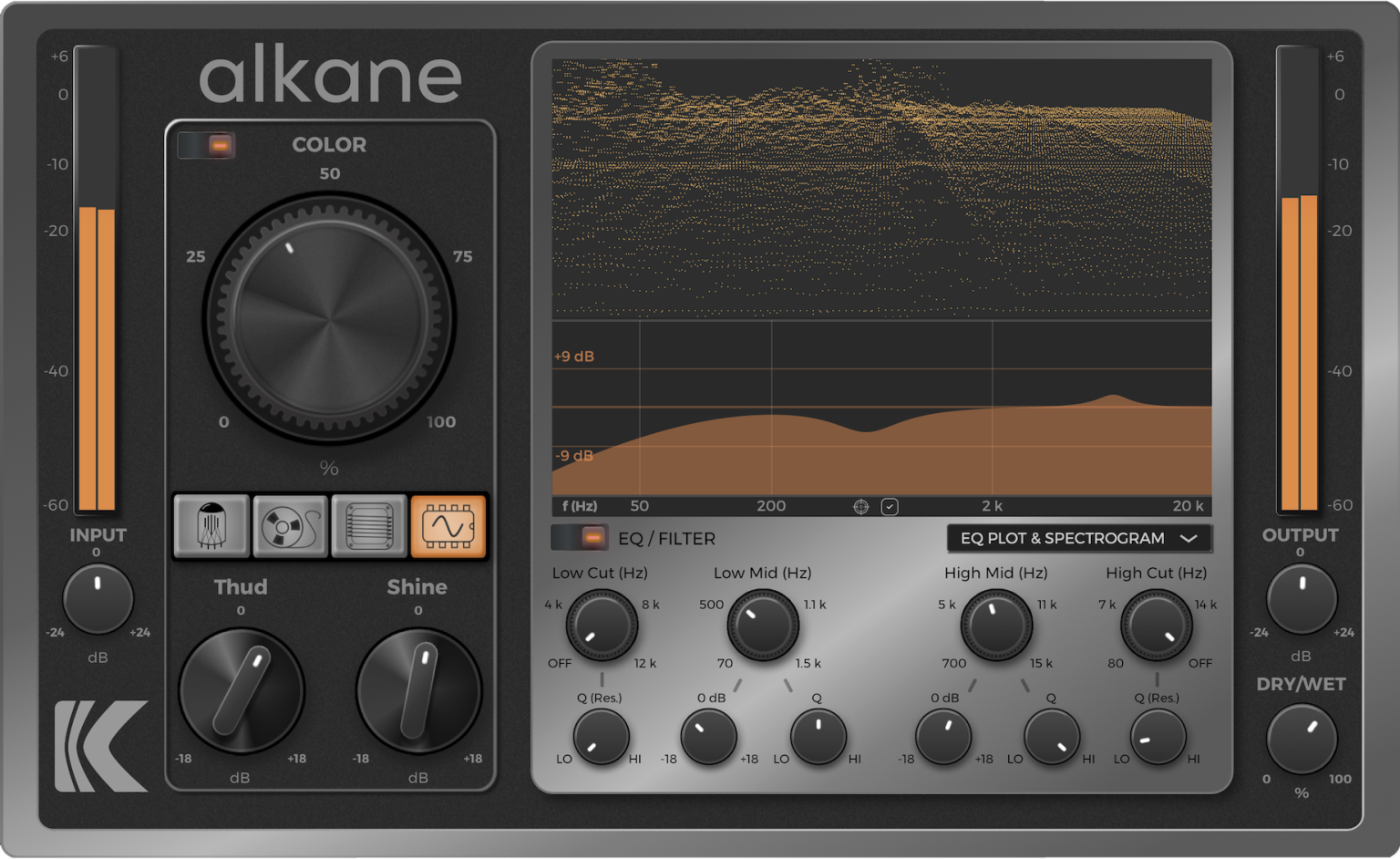
Task: Click the large COLOR amount knob
Action: click(x=329, y=318)
